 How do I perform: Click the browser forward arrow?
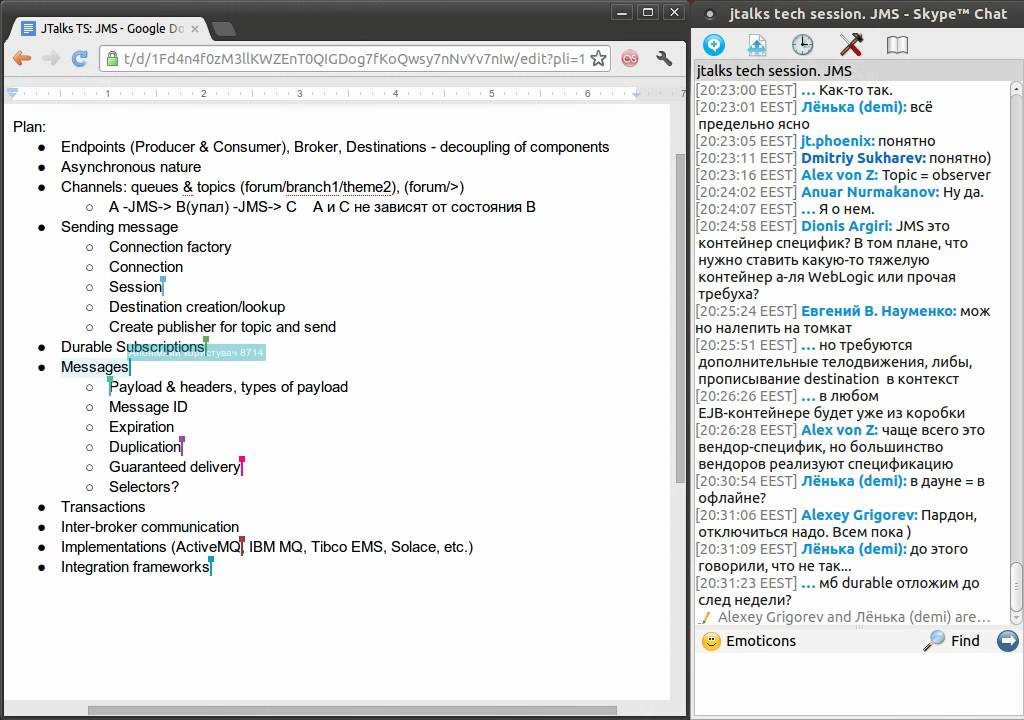click(x=51, y=59)
